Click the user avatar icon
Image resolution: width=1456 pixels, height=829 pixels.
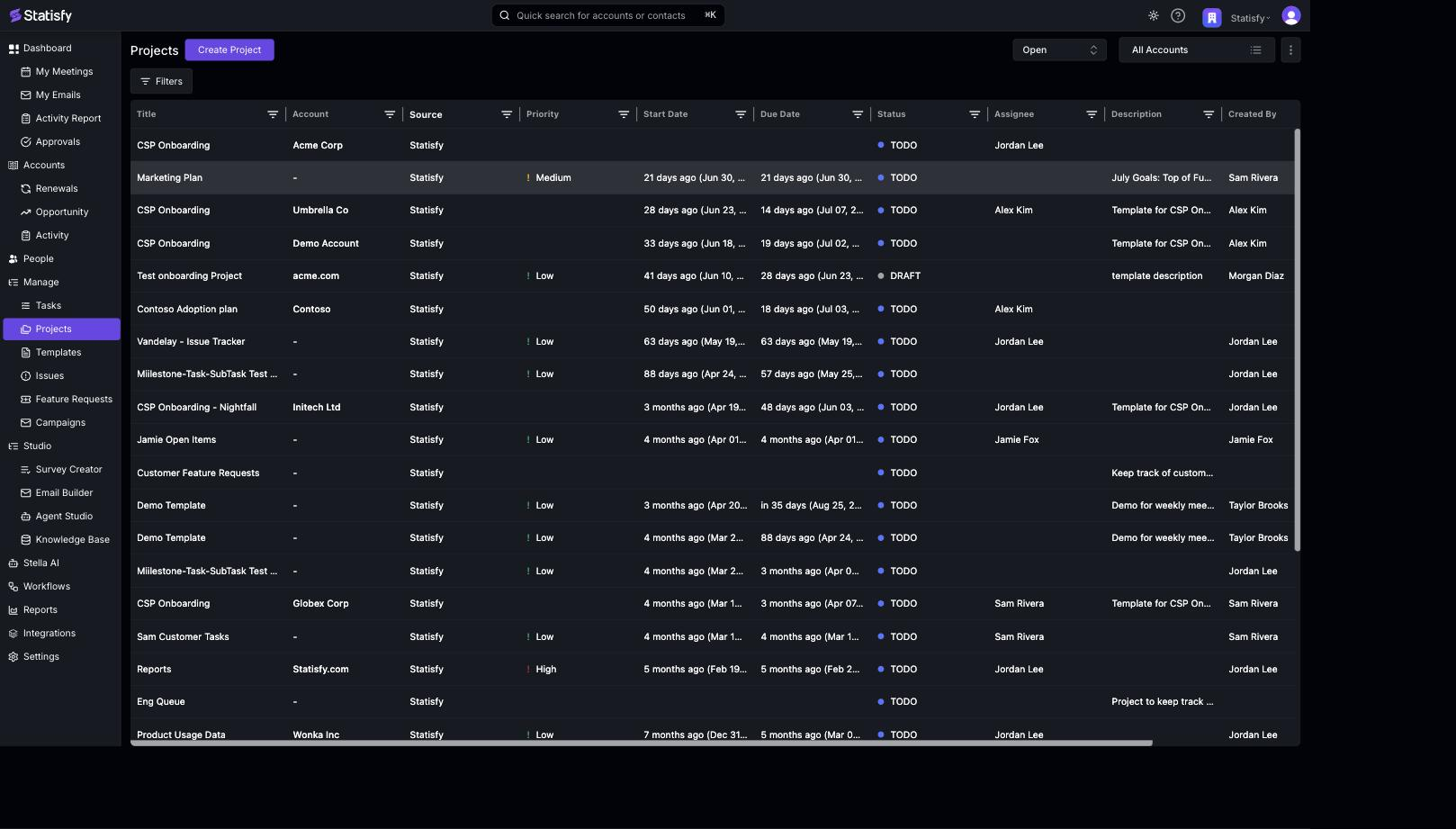coord(1291,16)
